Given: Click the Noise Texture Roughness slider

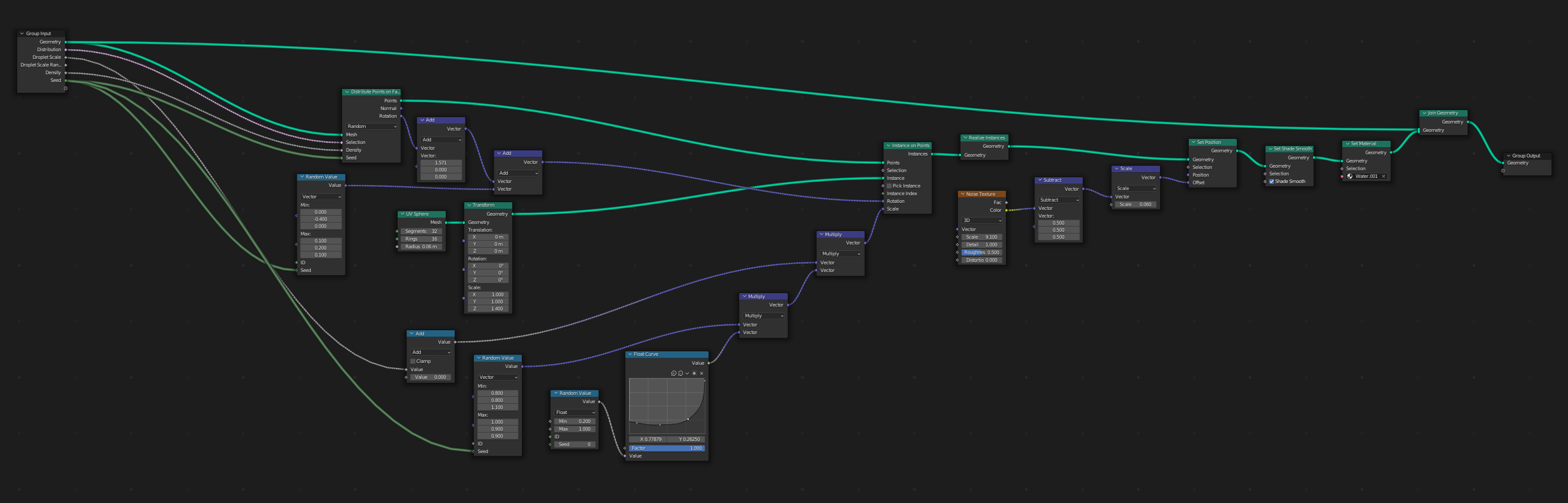Looking at the screenshot, I should pyautogui.click(x=982, y=252).
